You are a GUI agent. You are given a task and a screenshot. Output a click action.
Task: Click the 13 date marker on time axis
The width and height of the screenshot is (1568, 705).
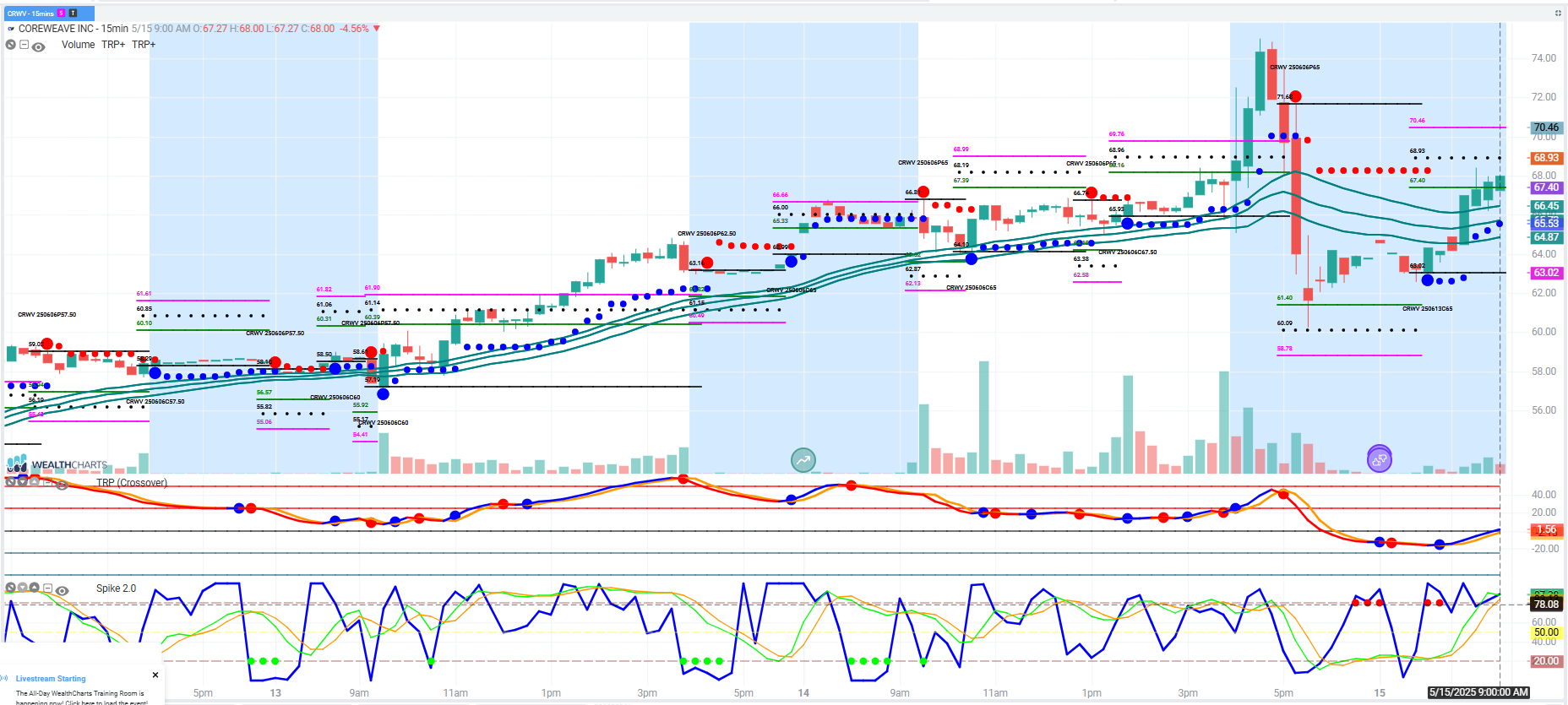(x=275, y=693)
